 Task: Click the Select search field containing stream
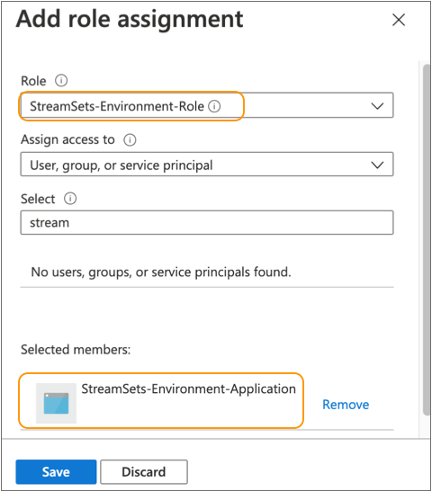(x=207, y=222)
